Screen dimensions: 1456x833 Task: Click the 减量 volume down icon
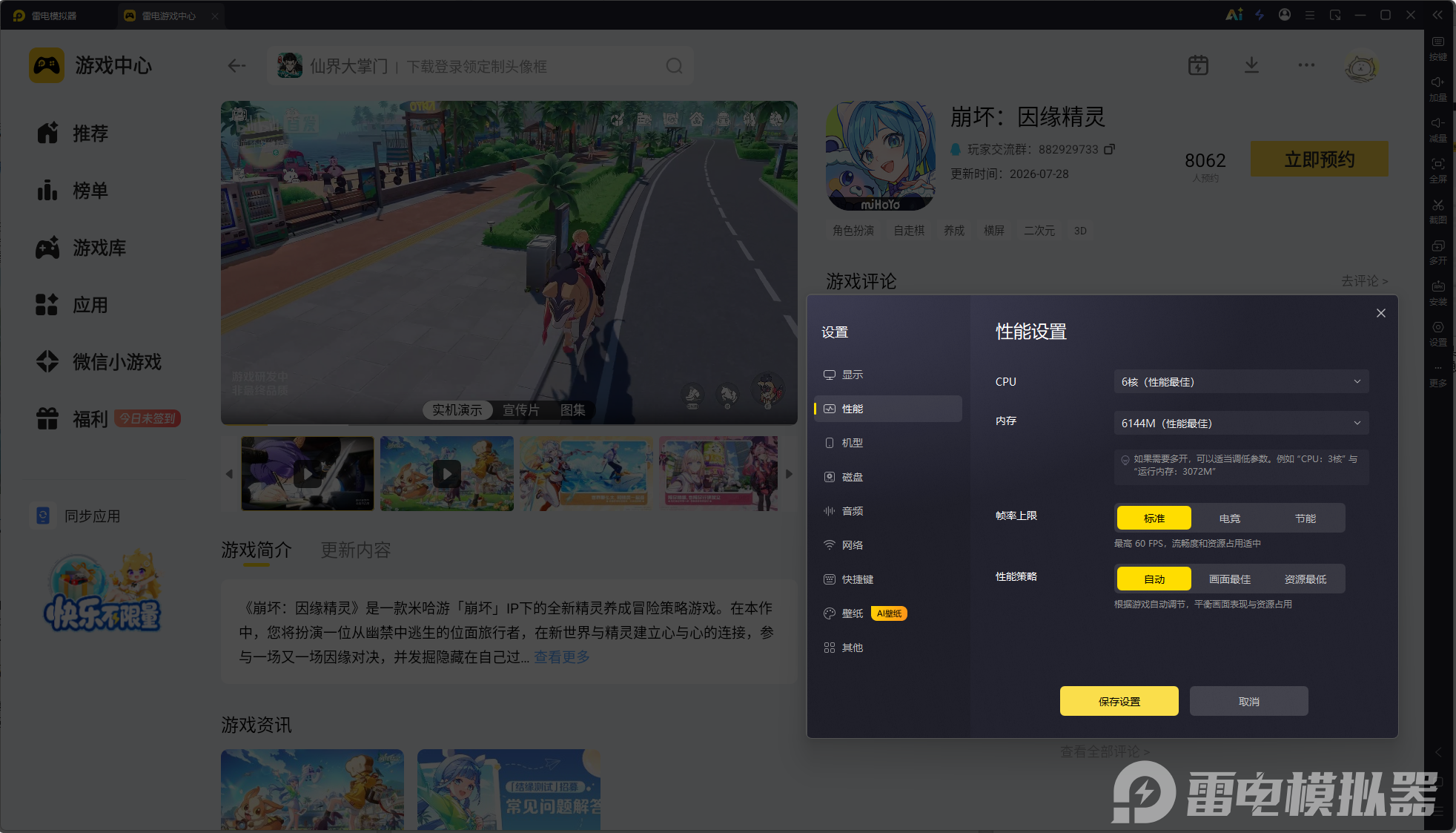tap(1438, 131)
